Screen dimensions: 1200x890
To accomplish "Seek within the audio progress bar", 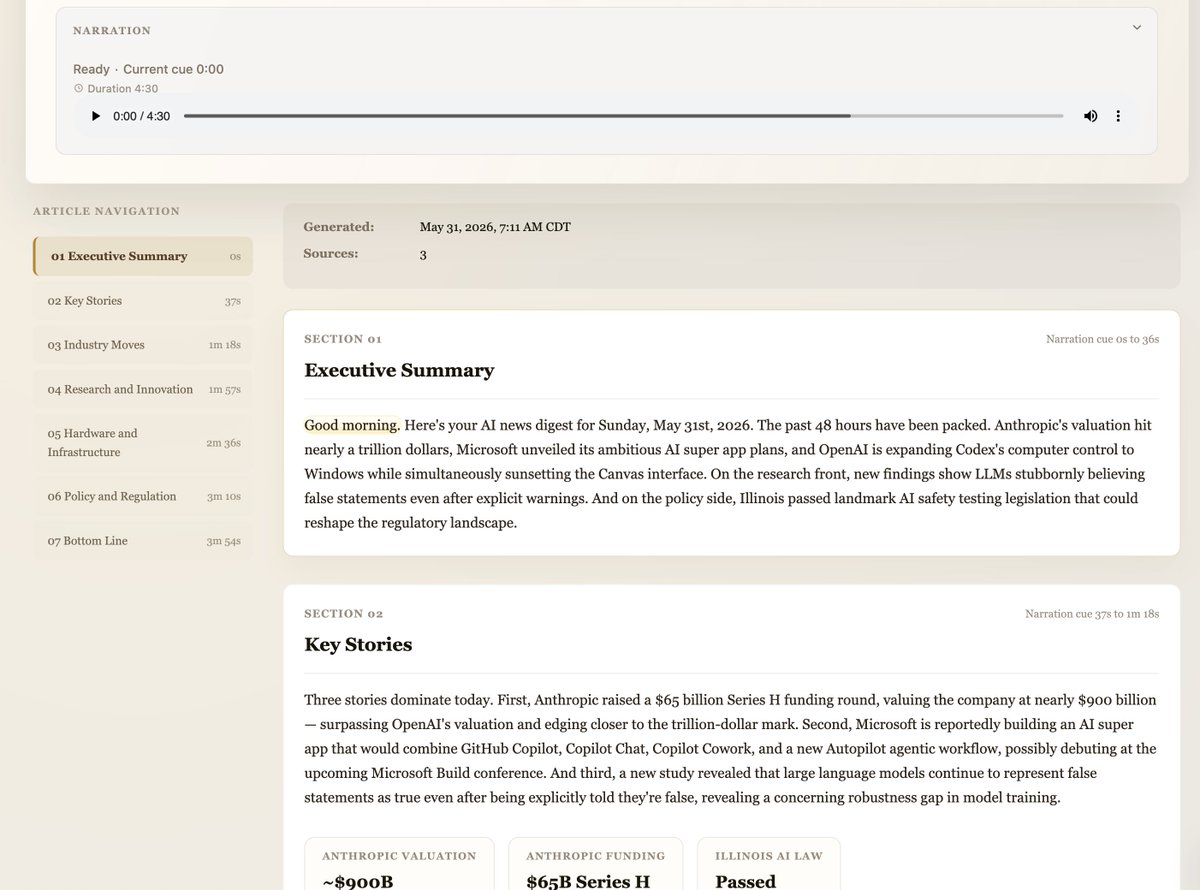I will tap(623, 116).
